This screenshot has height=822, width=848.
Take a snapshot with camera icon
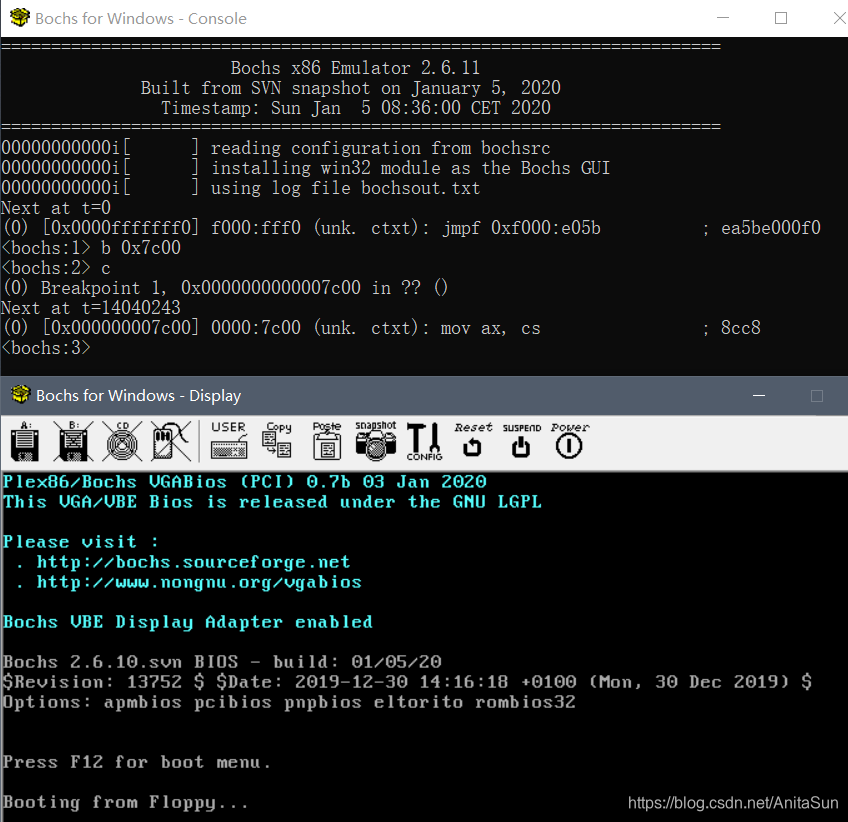(x=376, y=440)
